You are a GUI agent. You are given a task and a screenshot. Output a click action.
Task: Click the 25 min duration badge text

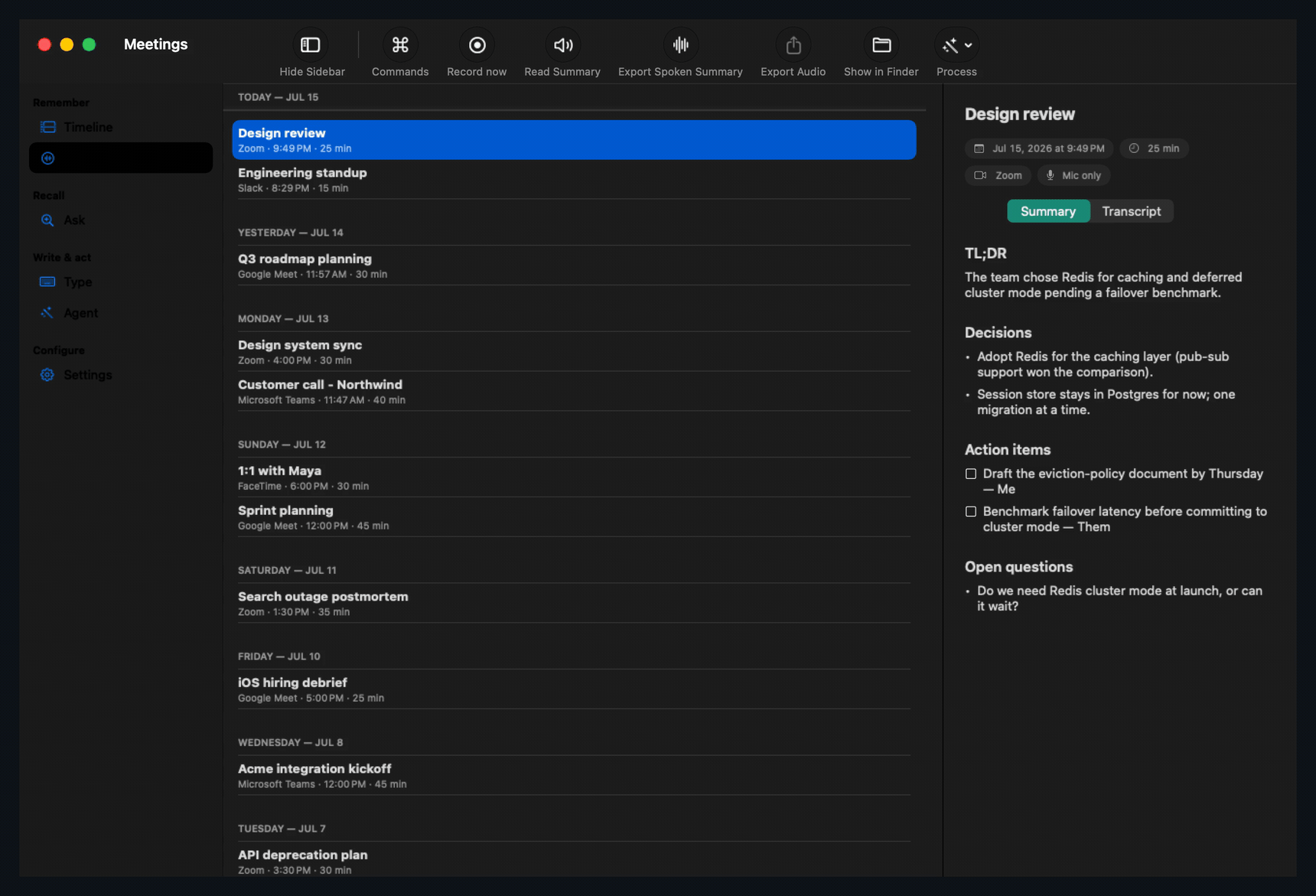1163,148
